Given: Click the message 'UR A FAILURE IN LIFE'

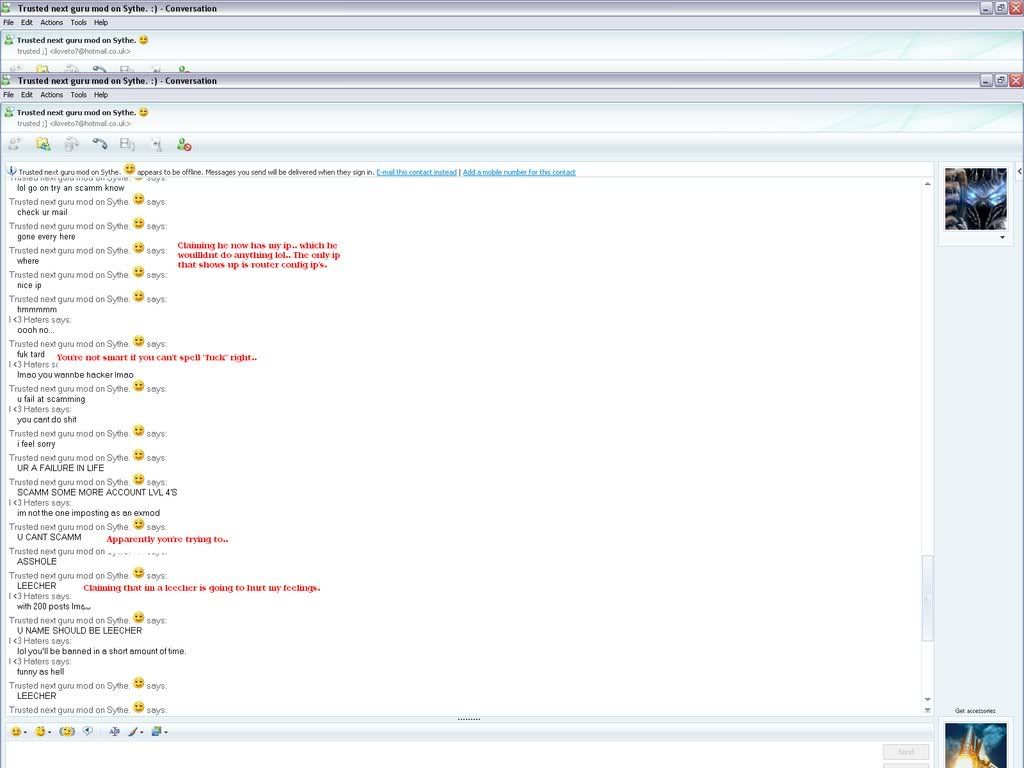Looking at the screenshot, I should [x=61, y=468].
